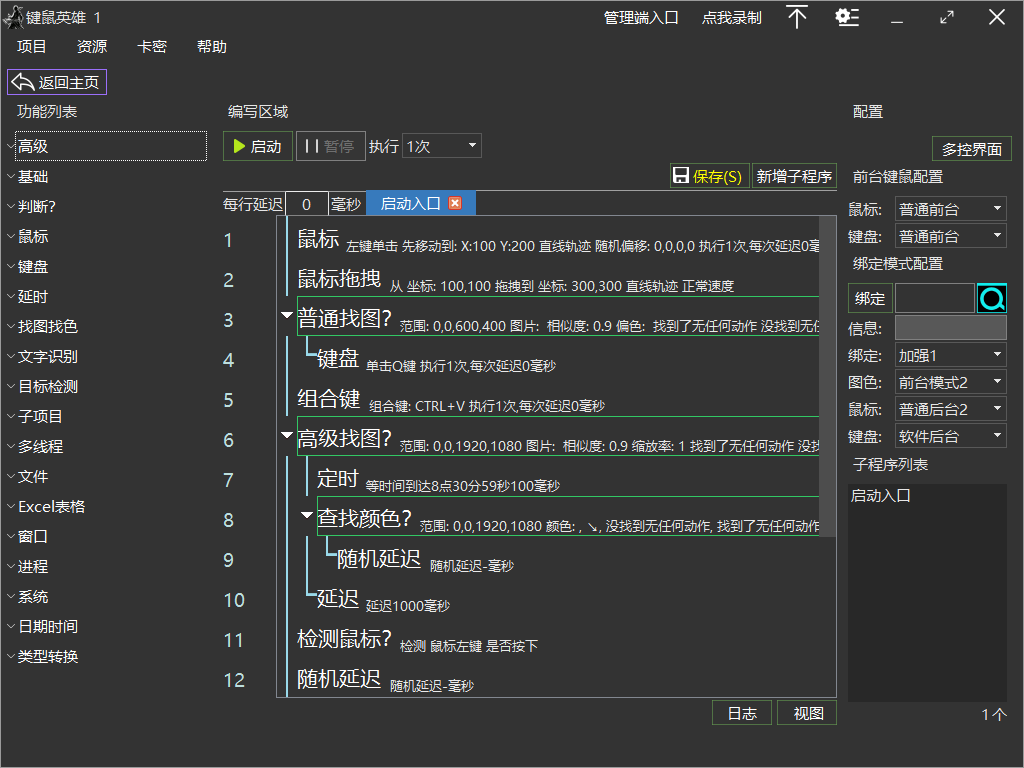
Task: Close the 启动入口 tab
Action: [x=455, y=203]
